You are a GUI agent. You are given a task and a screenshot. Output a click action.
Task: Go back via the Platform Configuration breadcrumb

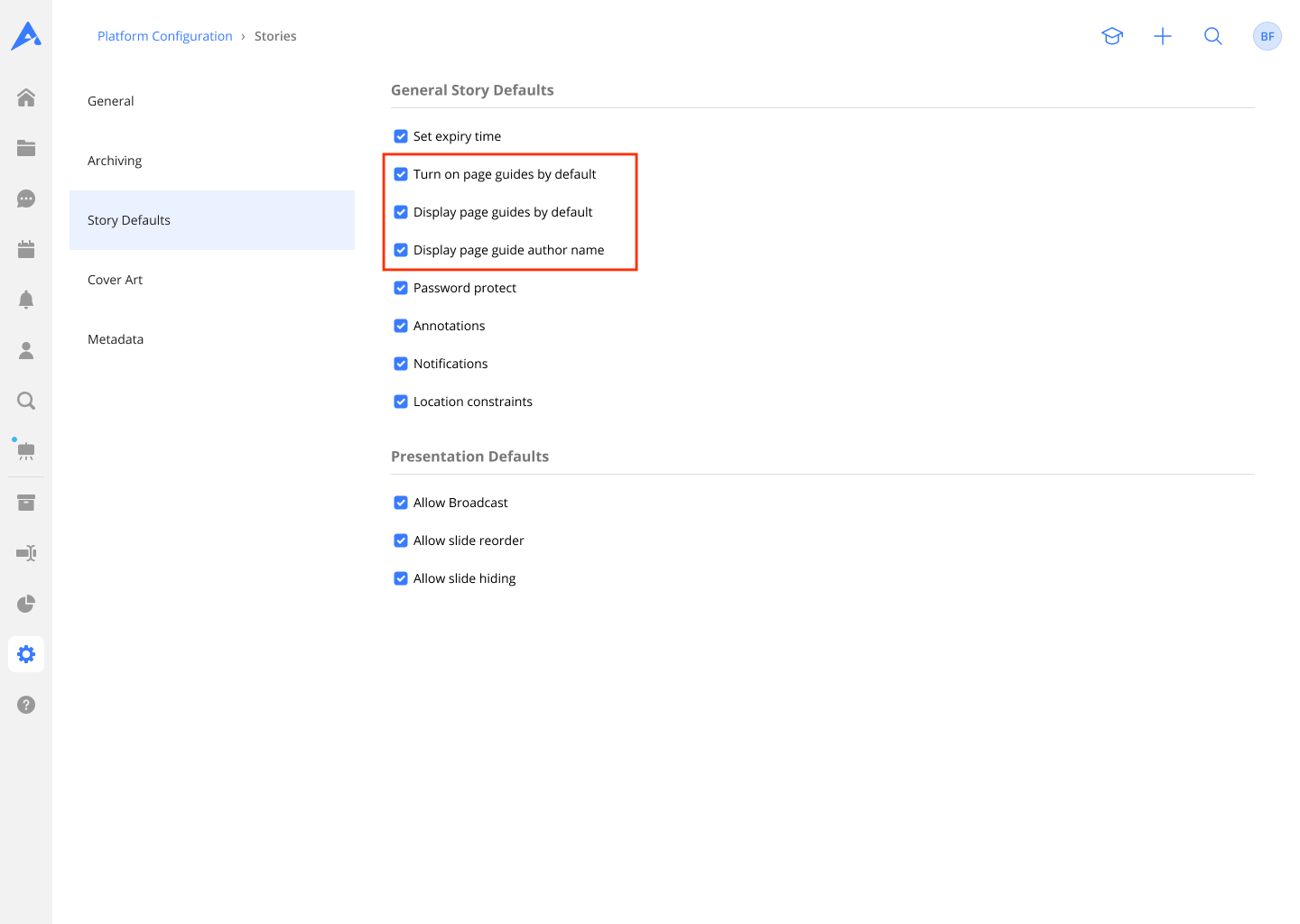(164, 36)
